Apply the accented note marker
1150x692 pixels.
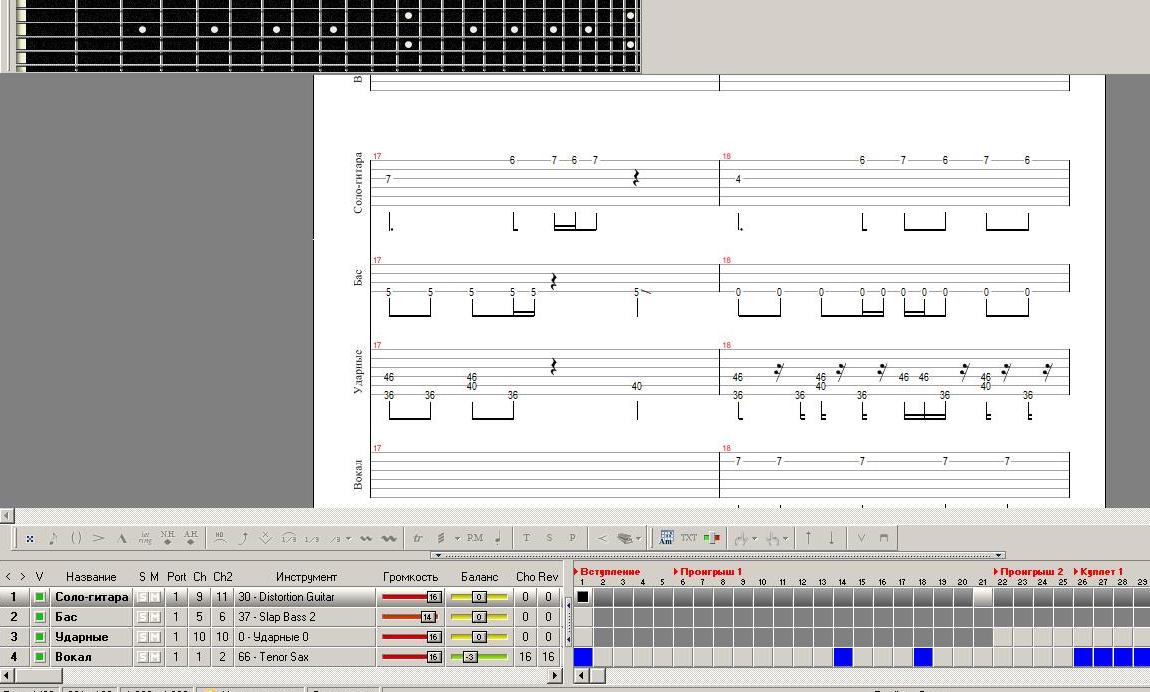coord(98,538)
